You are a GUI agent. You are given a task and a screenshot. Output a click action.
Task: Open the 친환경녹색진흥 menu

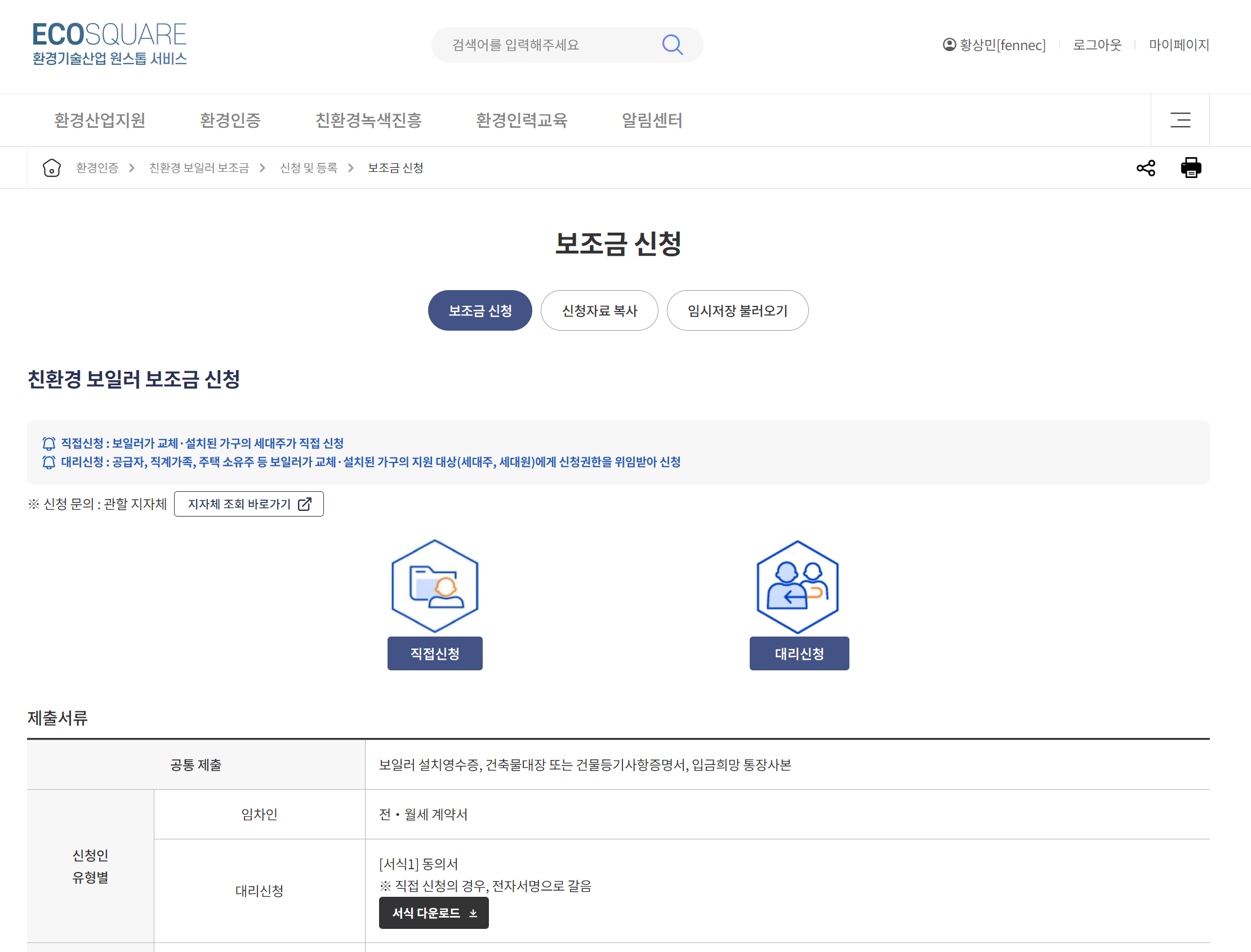(368, 120)
